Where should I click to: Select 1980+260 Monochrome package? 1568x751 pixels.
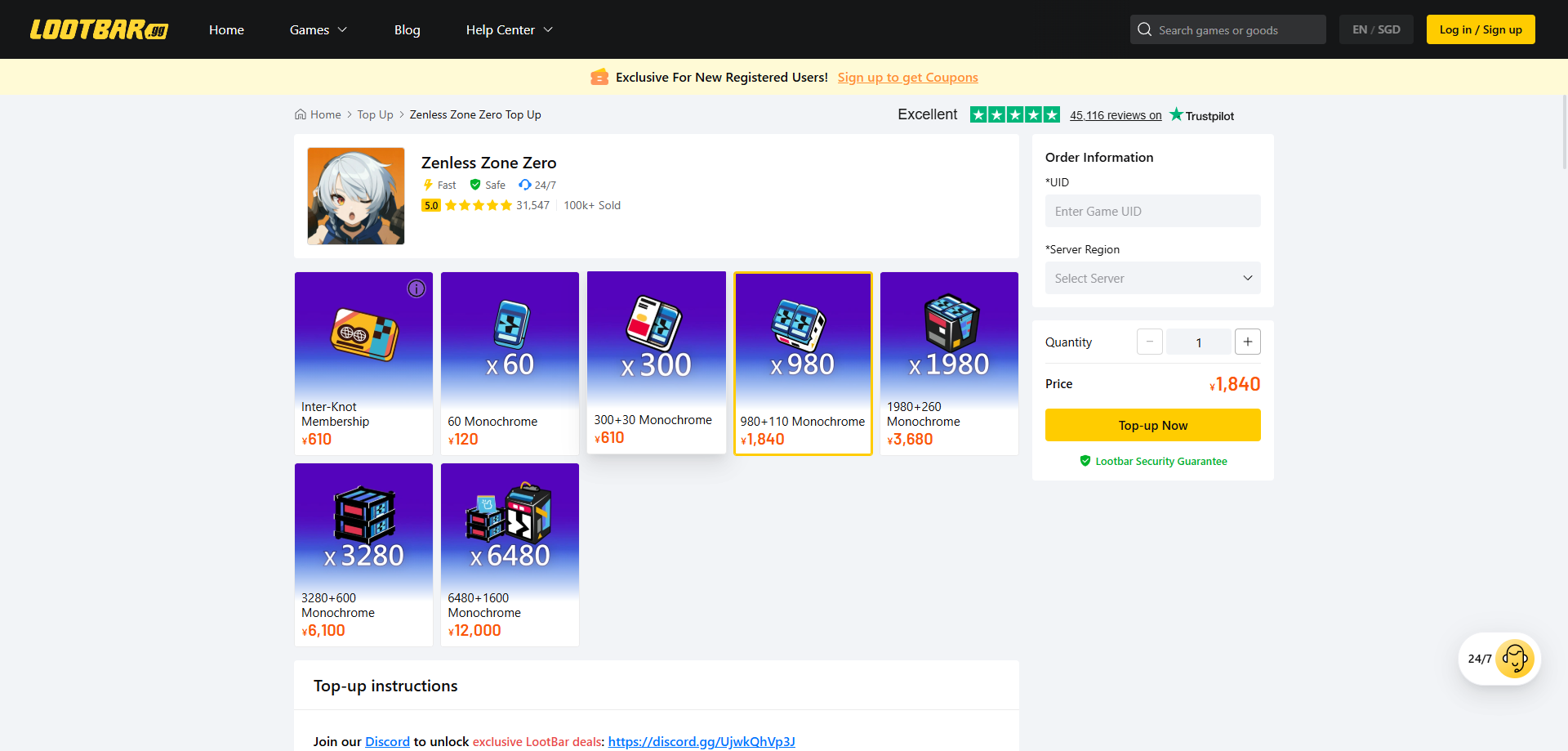tap(949, 364)
